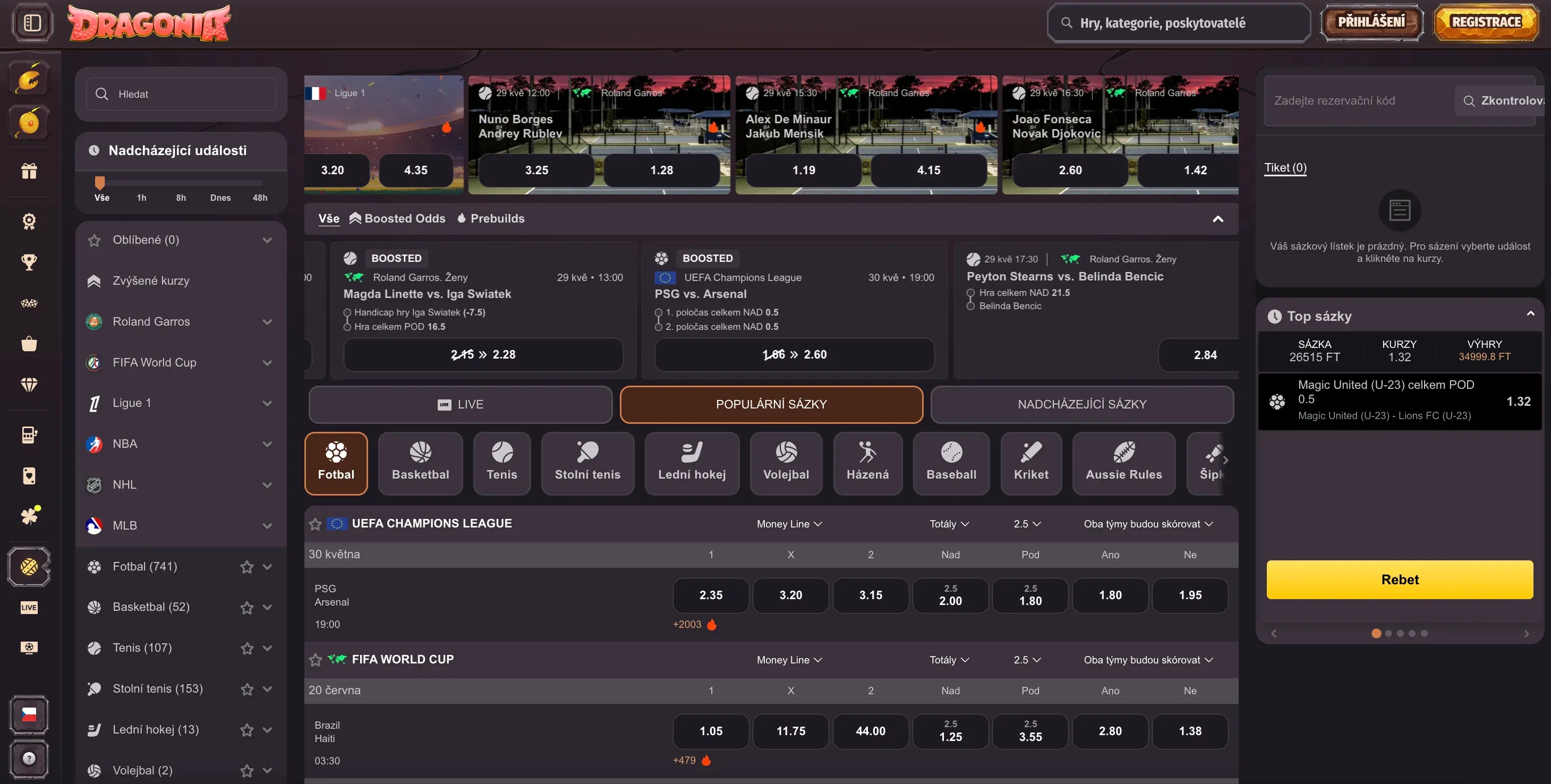Image resolution: width=1551 pixels, height=784 pixels.
Task: Favorite the FIFA World Cup league star
Action: 315,660
